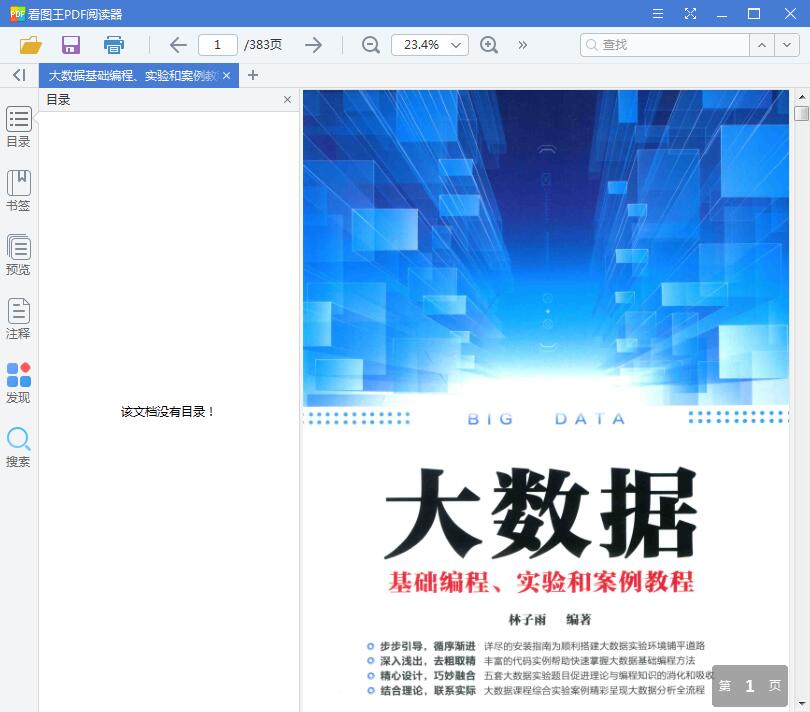Close the PDF reader window
Screen dimensions: 810x712
click(x=790, y=13)
